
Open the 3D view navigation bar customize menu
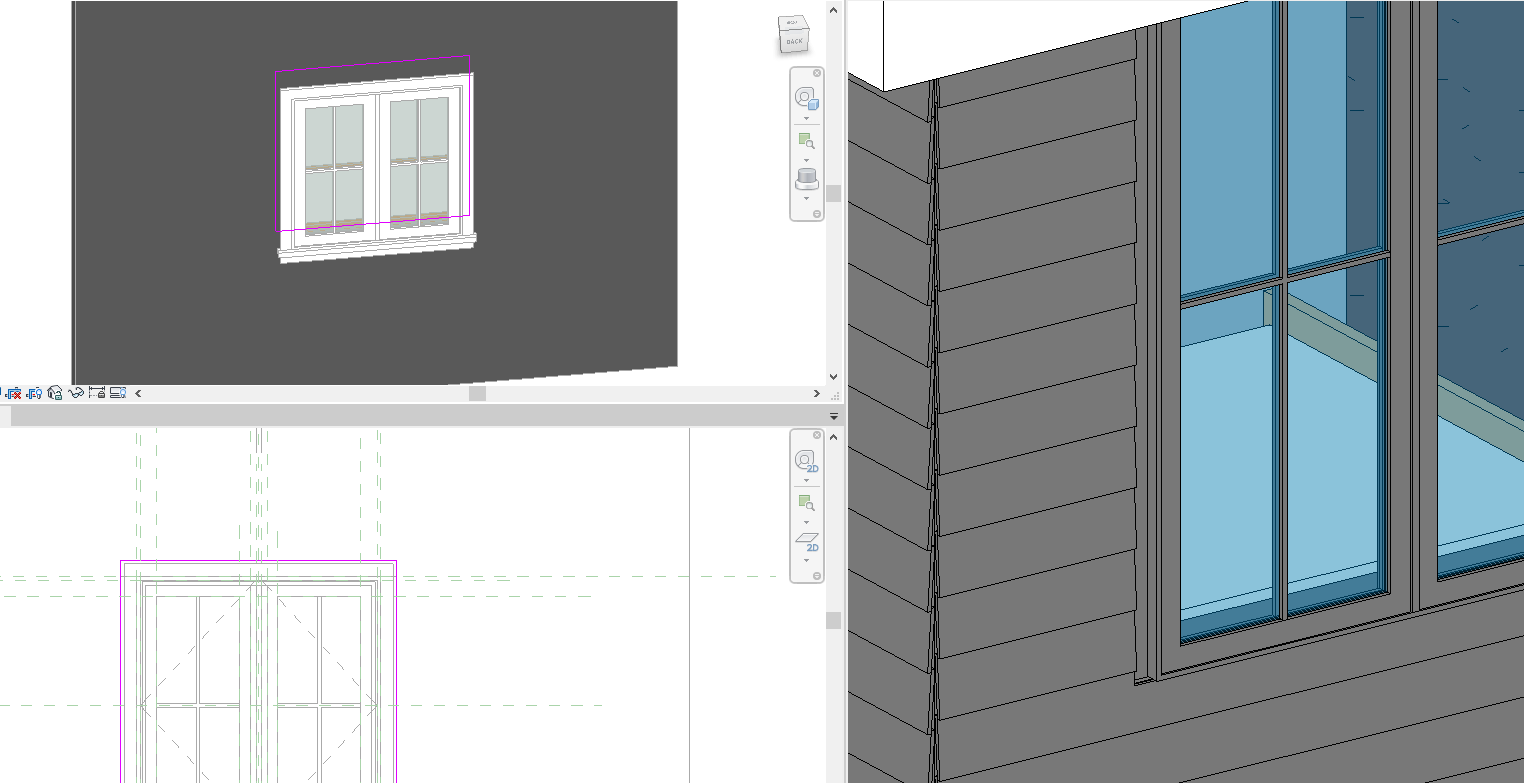tap(816, 214)
